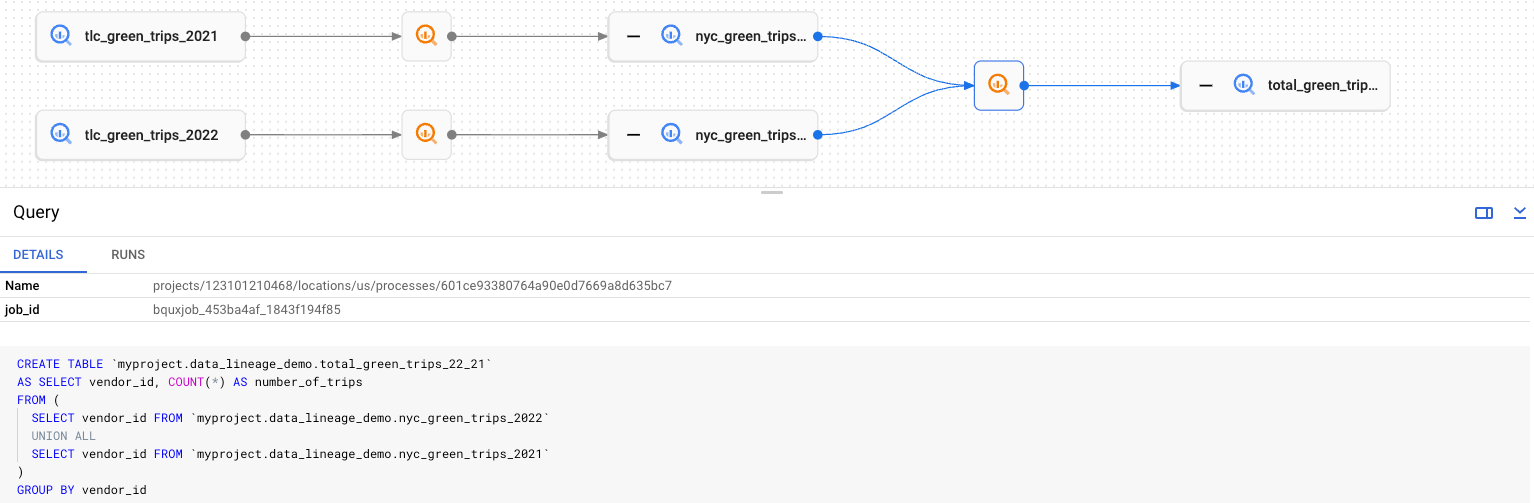Toggle the side panel layout icon
This screenshot has width=1534, height=503.
click(x=1484, y=212)
